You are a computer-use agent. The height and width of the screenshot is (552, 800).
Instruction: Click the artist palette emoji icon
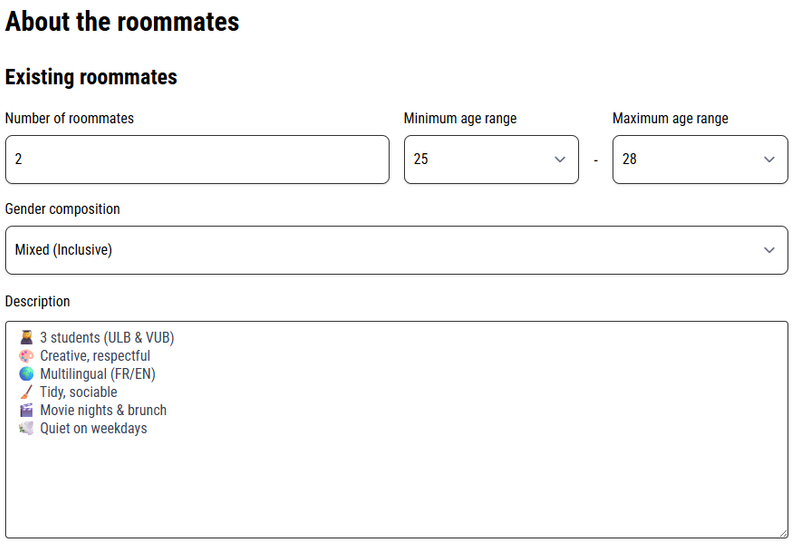[x=27, y=356]
